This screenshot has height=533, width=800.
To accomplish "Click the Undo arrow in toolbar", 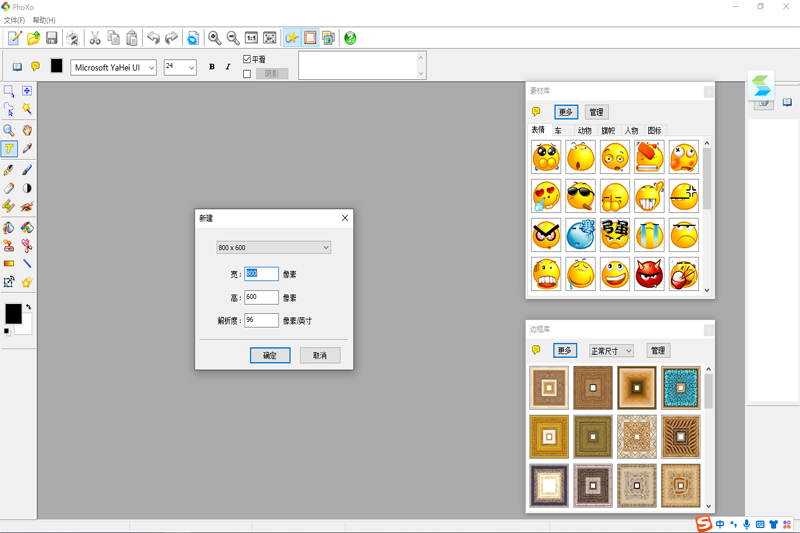I will tap(153, 38).
